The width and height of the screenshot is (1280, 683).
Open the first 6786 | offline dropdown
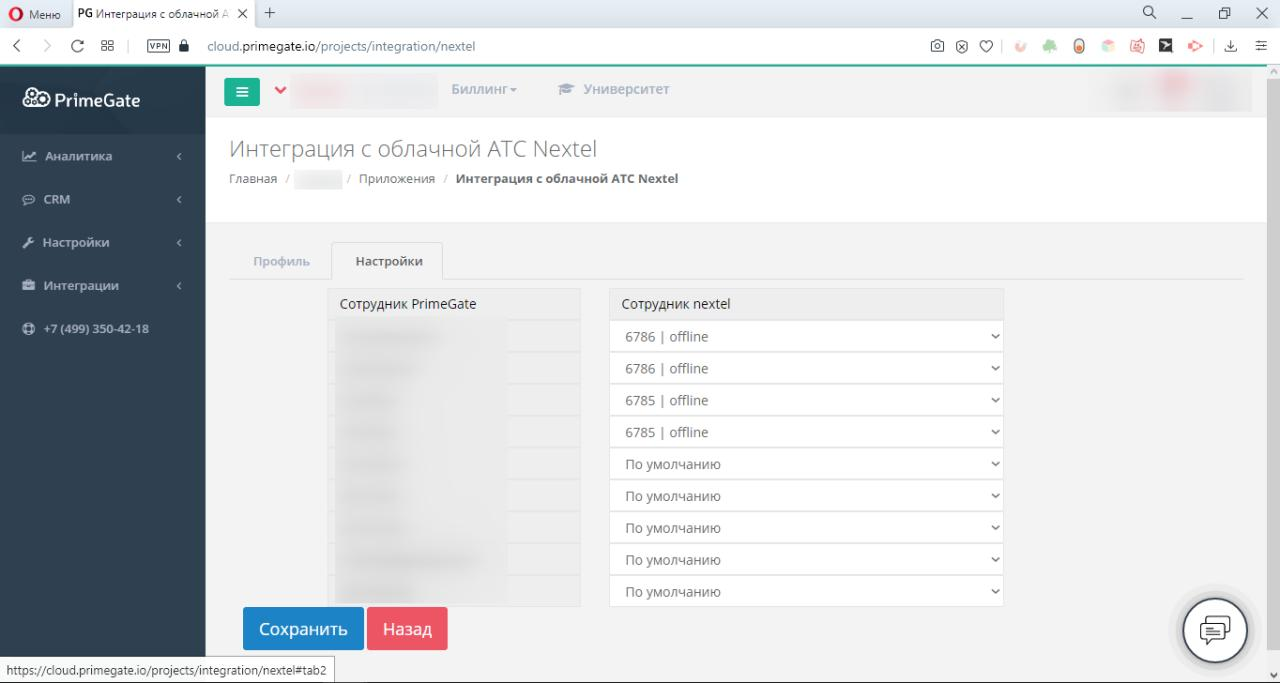(x=806, y=337)
